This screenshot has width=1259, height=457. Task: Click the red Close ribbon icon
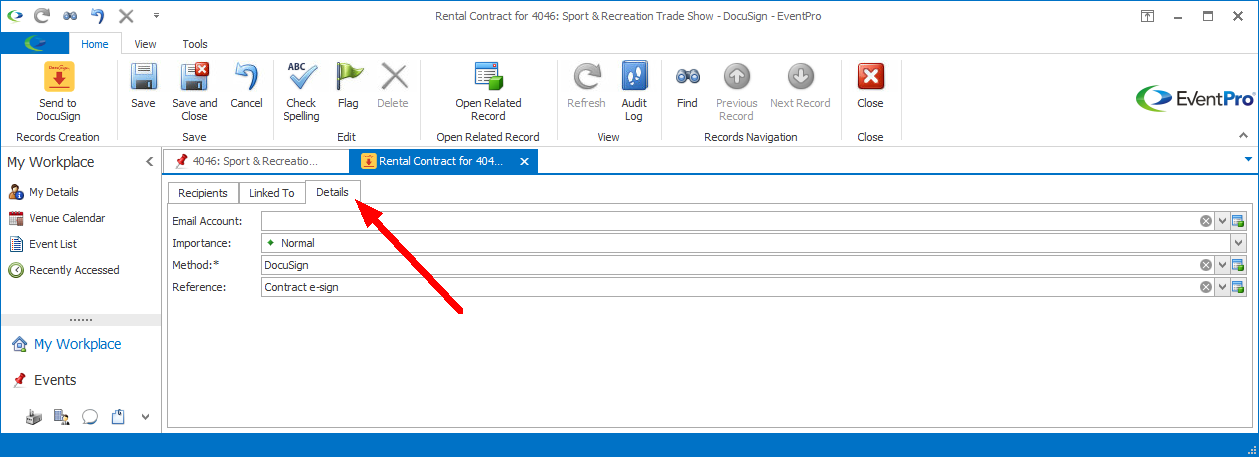pyautogui.click(x=870, y=77)
